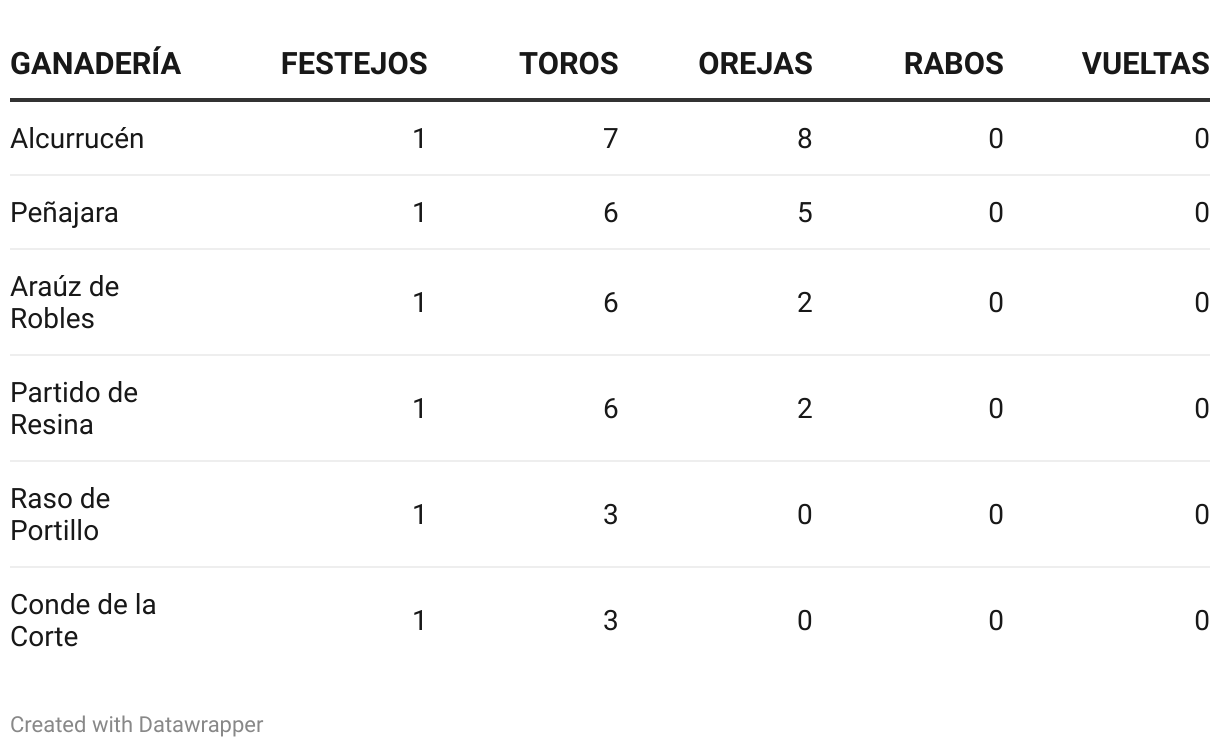This screenshot has height=748, width=1220.
Task: Click the Raso de Portillo cell
Action: pos(60,514)
